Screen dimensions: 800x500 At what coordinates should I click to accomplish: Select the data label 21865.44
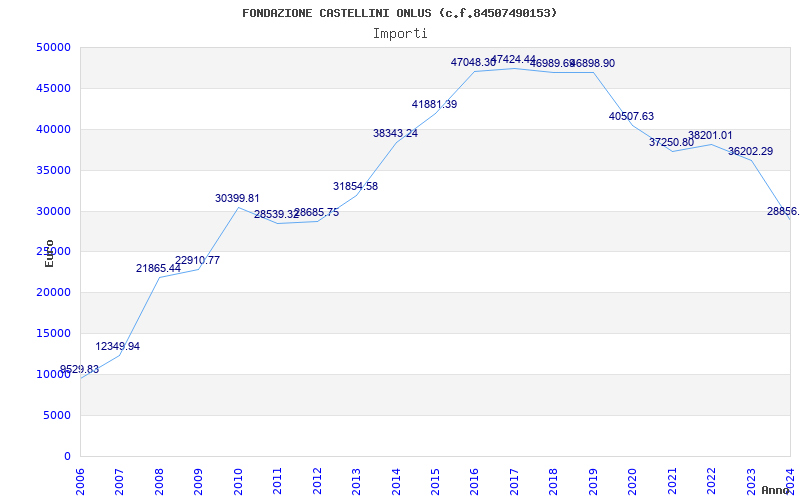click(x=158, y=268)
